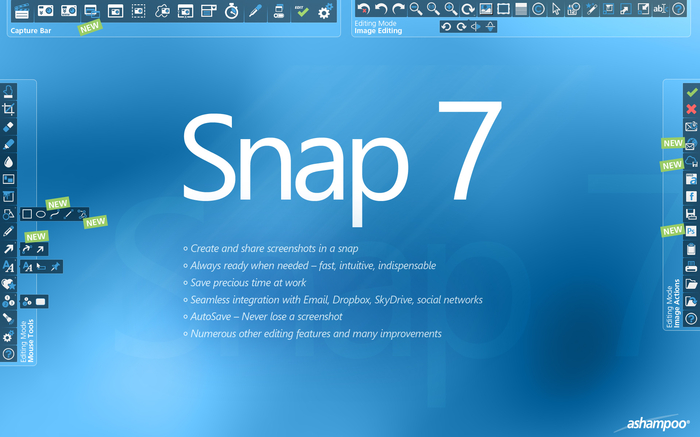The width and height of the screenshot is (700, 437).
Task: Open help in Image Editing bar
Action: 678,9
